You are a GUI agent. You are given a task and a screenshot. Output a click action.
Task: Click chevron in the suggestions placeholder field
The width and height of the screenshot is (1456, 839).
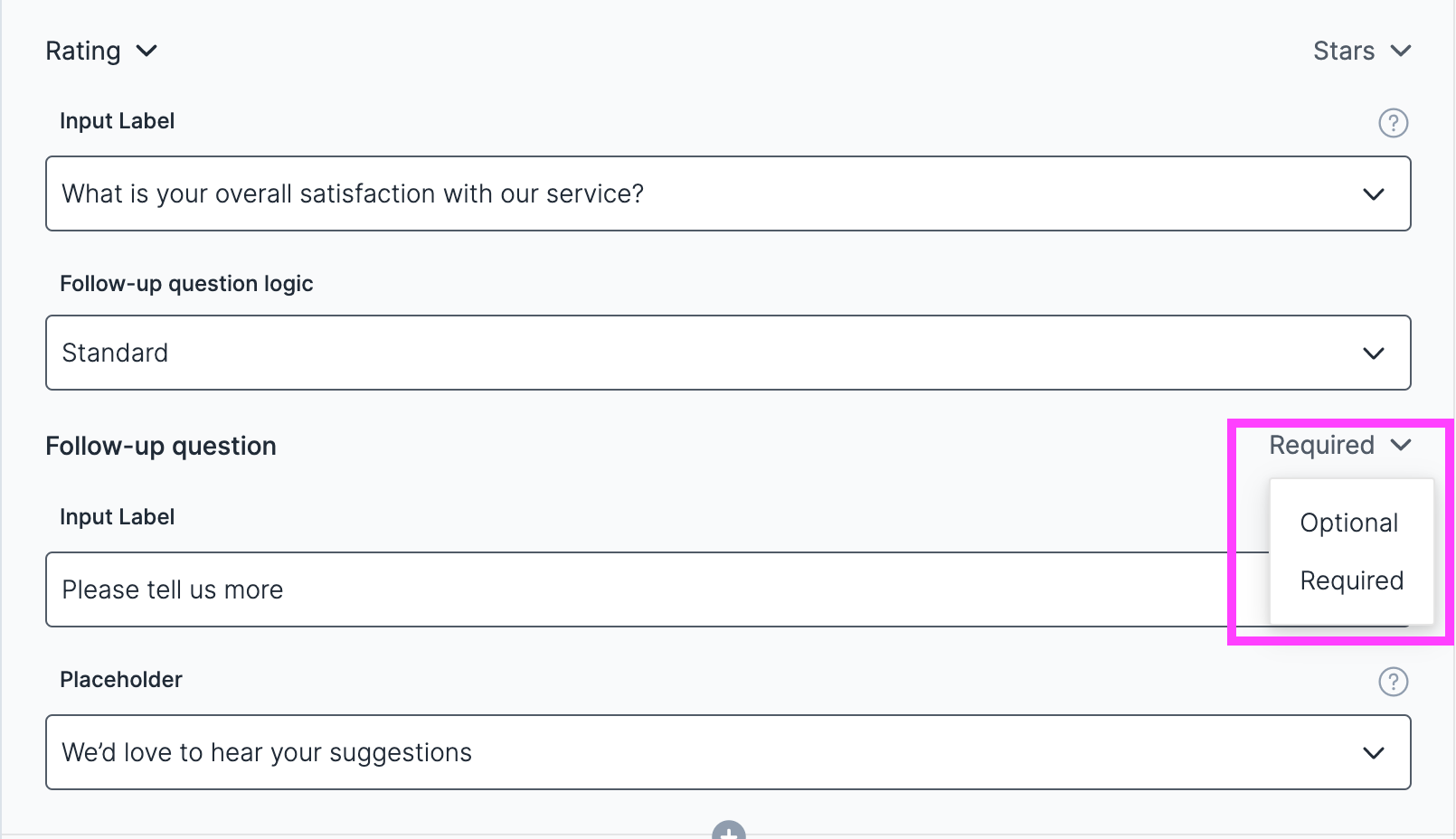(1373, 753)
